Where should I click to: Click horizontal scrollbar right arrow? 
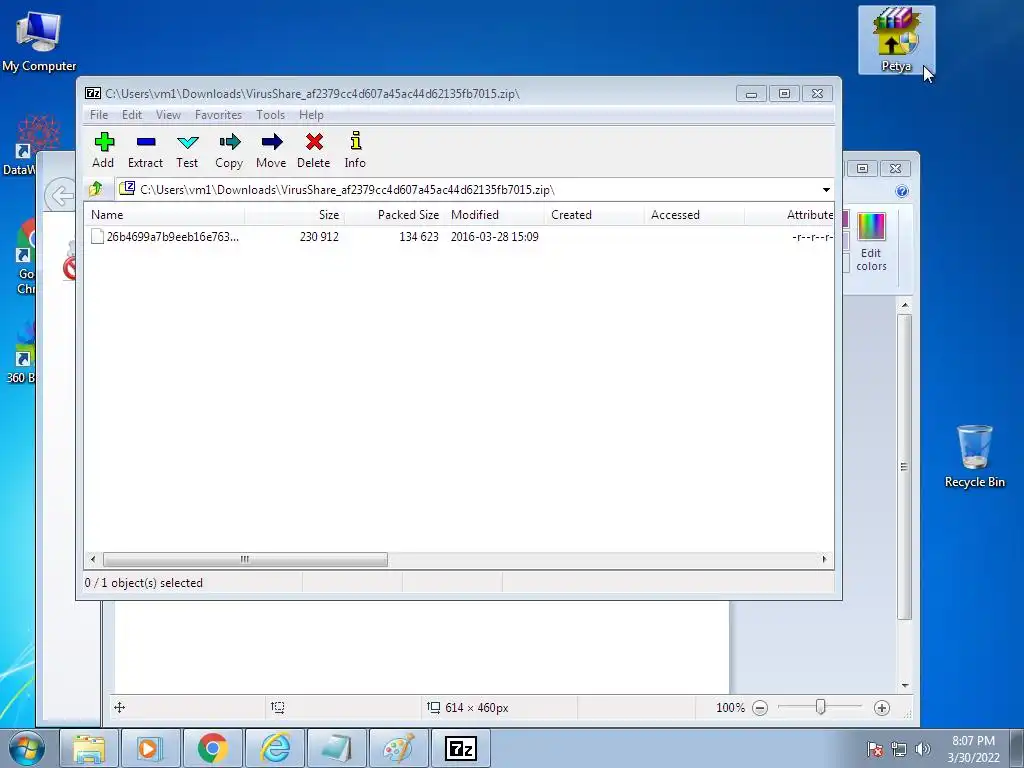point(824,559)
